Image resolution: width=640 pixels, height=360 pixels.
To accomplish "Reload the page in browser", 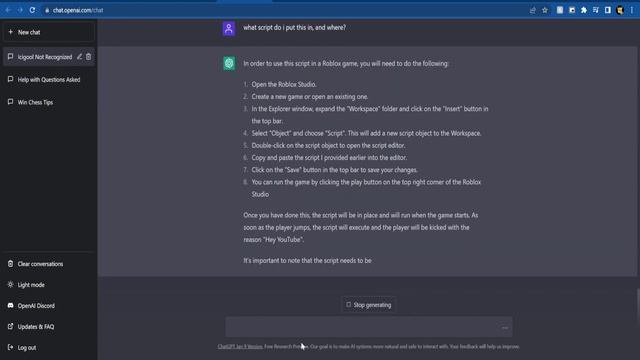I will 32,10.
